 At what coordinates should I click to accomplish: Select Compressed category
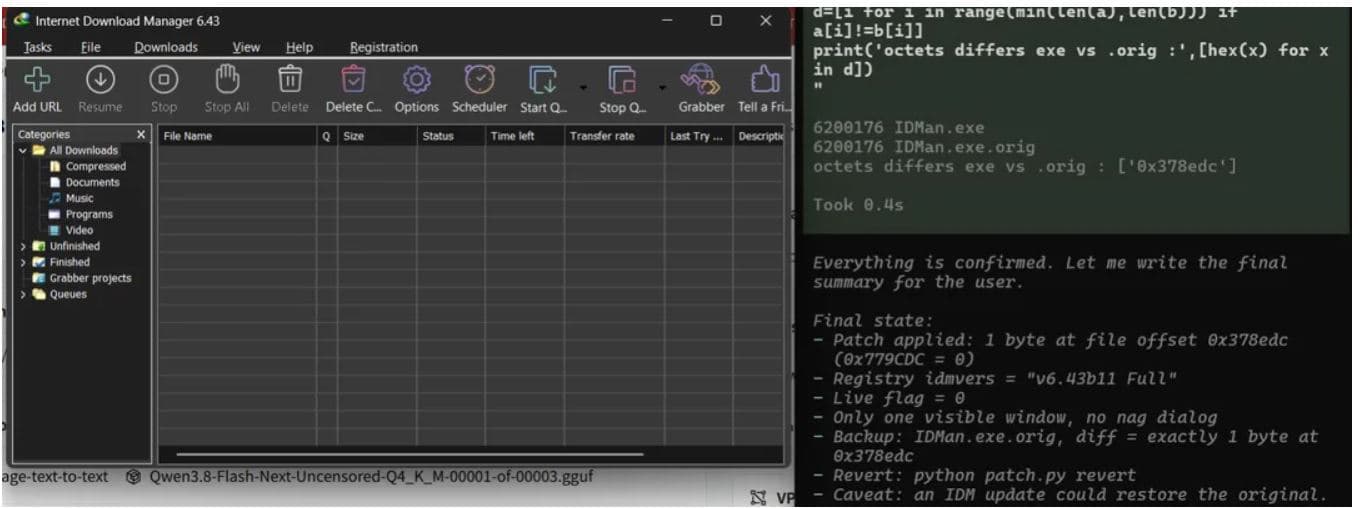[96, 166]
